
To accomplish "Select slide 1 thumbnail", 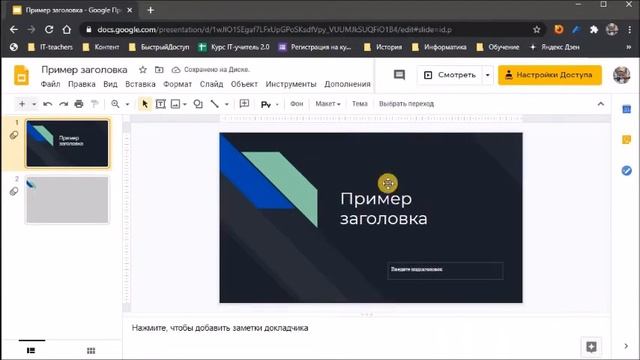I will click(x=67, y=143).
